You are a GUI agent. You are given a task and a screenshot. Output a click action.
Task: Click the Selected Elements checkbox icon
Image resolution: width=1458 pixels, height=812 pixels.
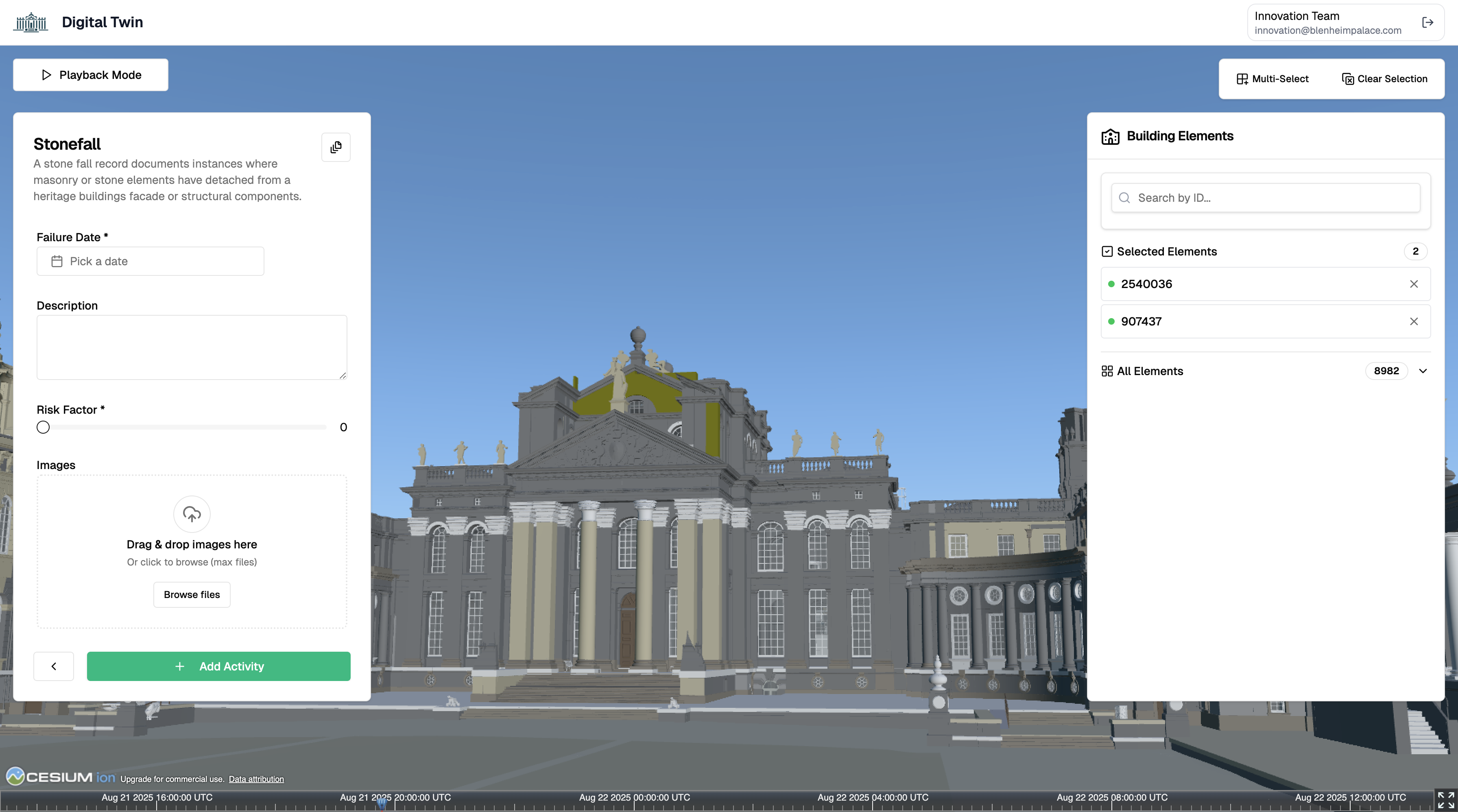coord(1107,251)
